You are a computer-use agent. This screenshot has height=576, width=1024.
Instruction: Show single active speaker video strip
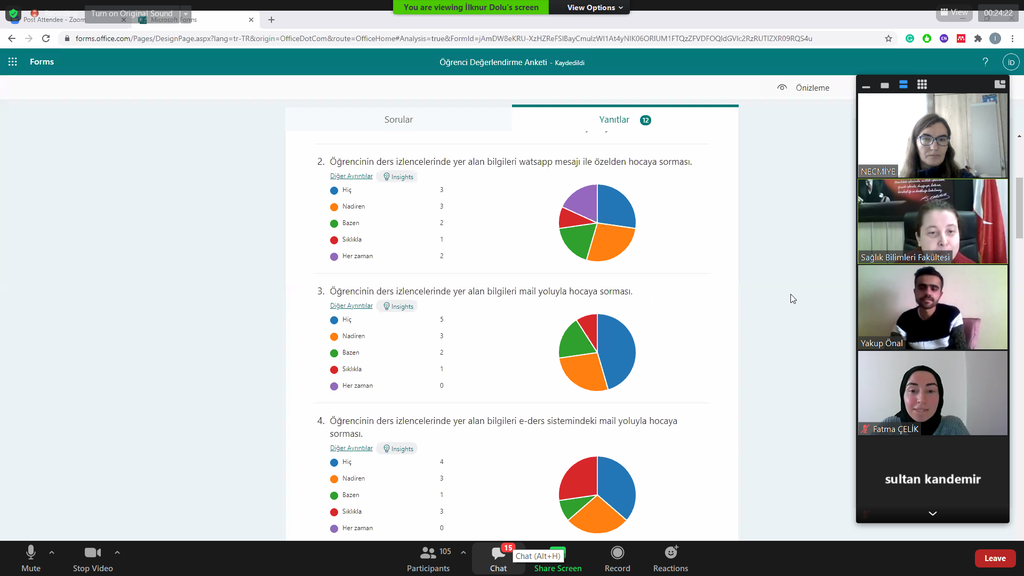point(885,85)
